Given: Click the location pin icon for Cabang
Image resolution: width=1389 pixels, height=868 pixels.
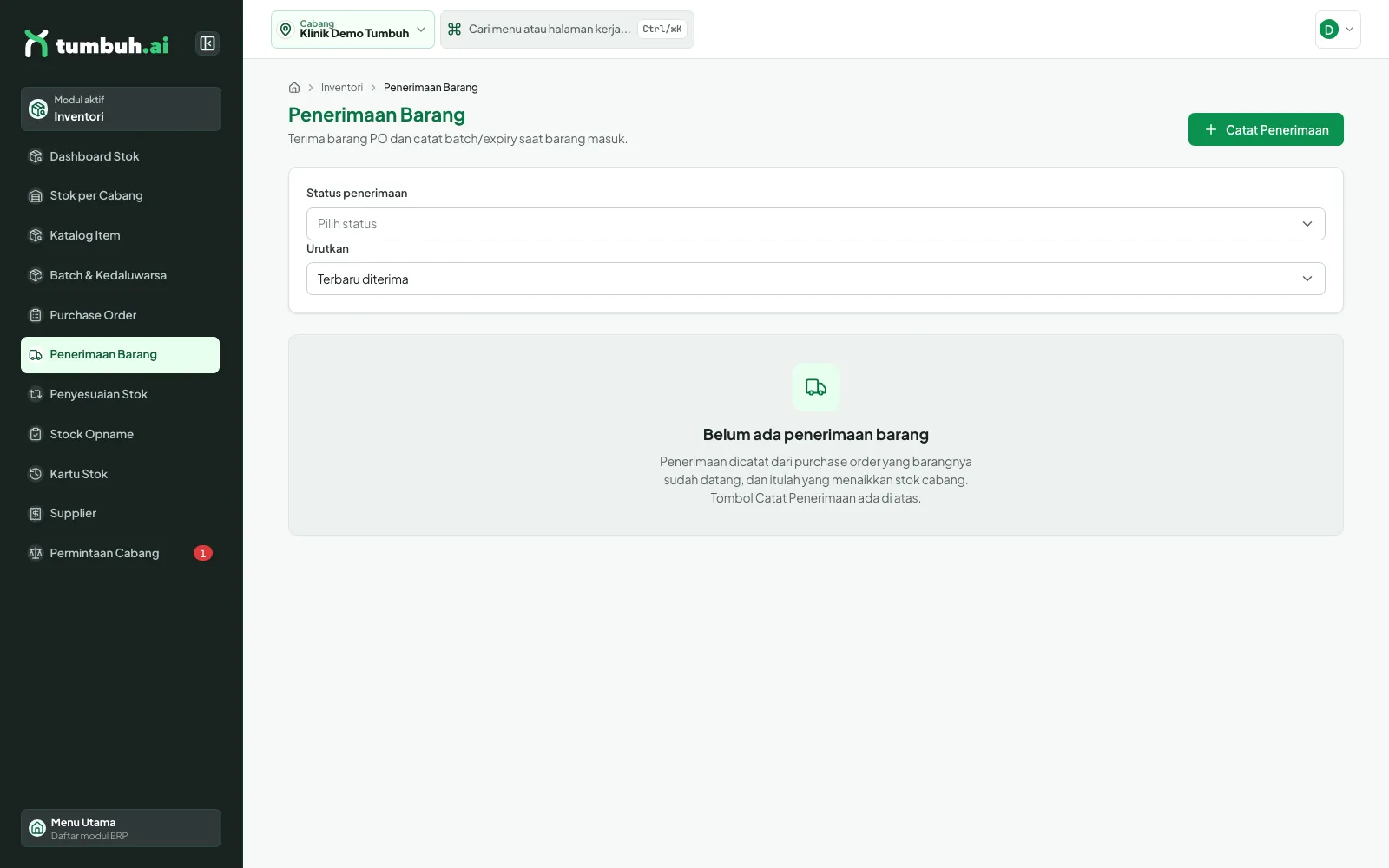Looking at the screenshot, I should pos(286,30).
